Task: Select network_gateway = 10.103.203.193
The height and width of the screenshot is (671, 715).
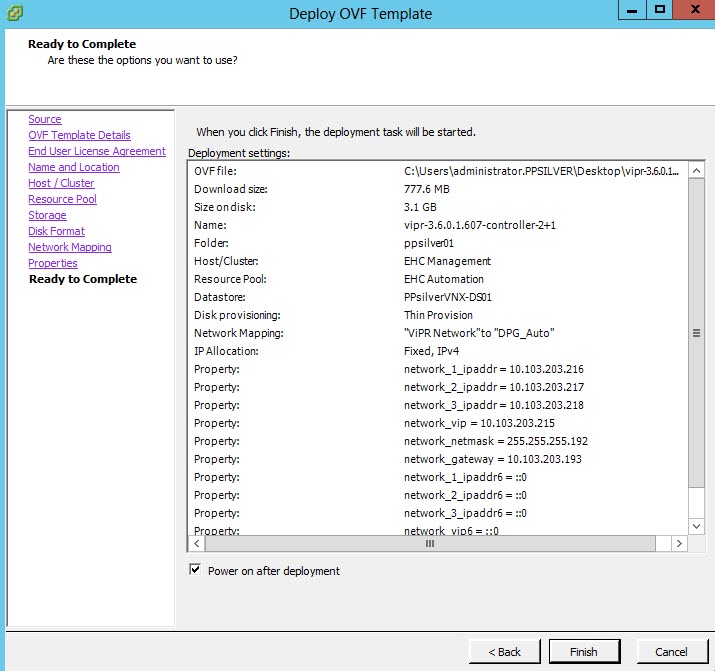Action: (492, 459)
